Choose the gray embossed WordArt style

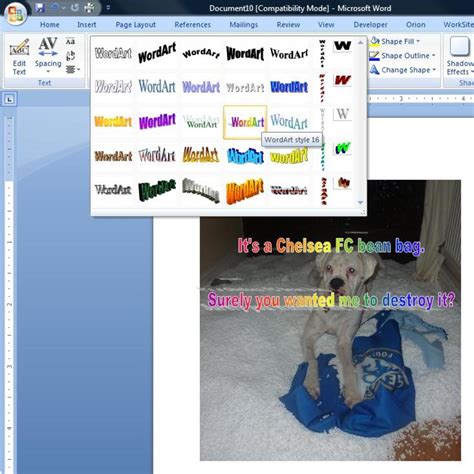coord(245,87)
